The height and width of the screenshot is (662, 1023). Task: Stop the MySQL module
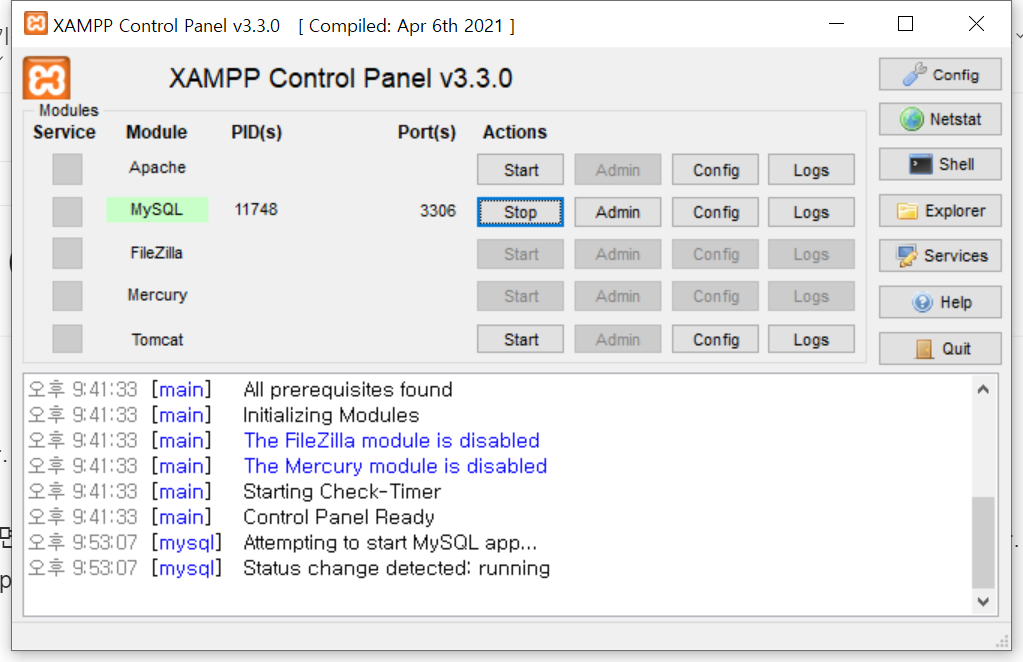[x=520, y=212]
